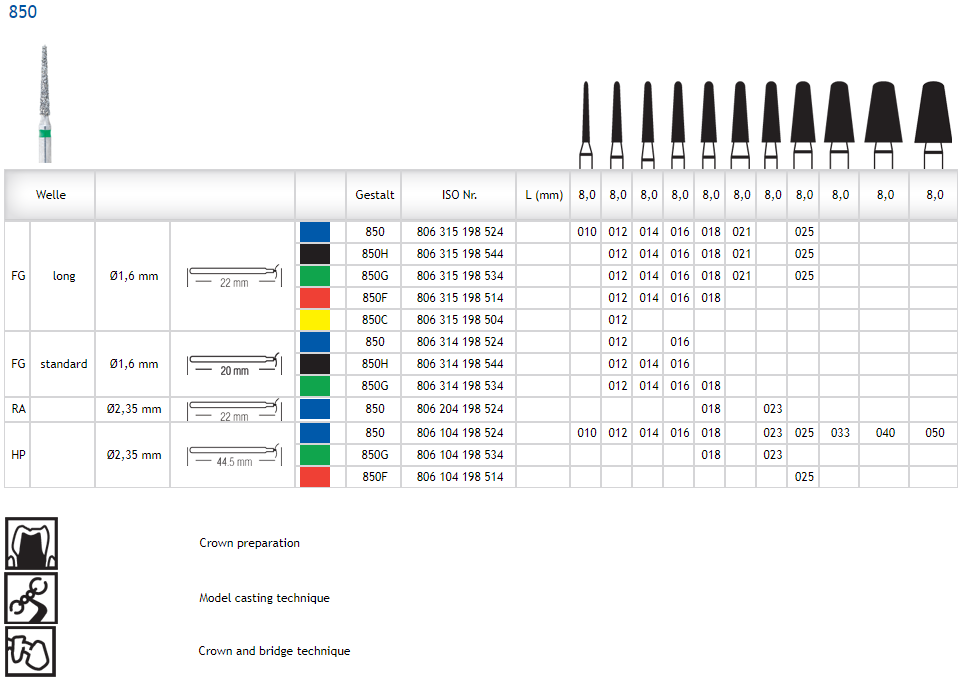This screenshot has width=964, height=679.
Task: Select ISO number 806 204 198 524
Action: (459, 409)
